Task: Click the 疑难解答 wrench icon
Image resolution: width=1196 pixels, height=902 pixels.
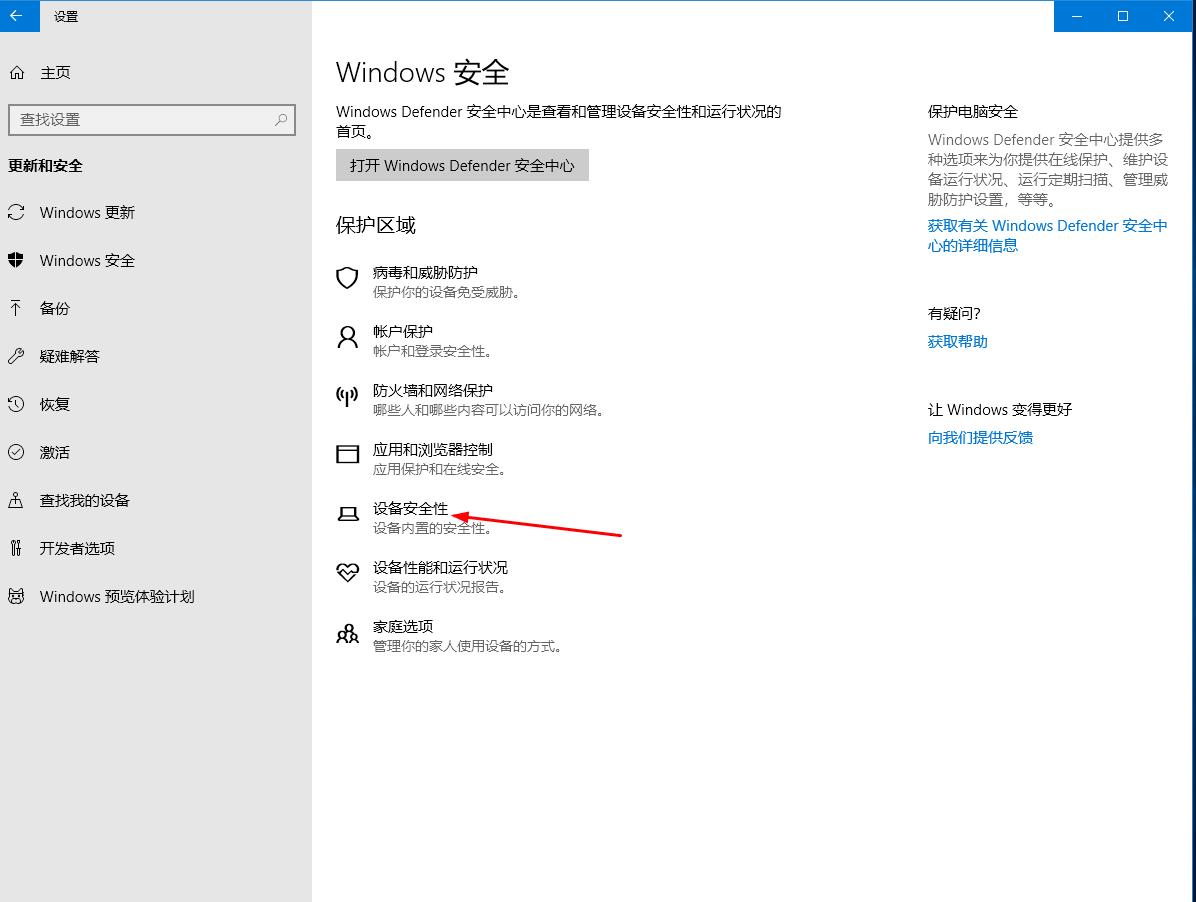Action: pyautogui.click(x=16, y=356)
